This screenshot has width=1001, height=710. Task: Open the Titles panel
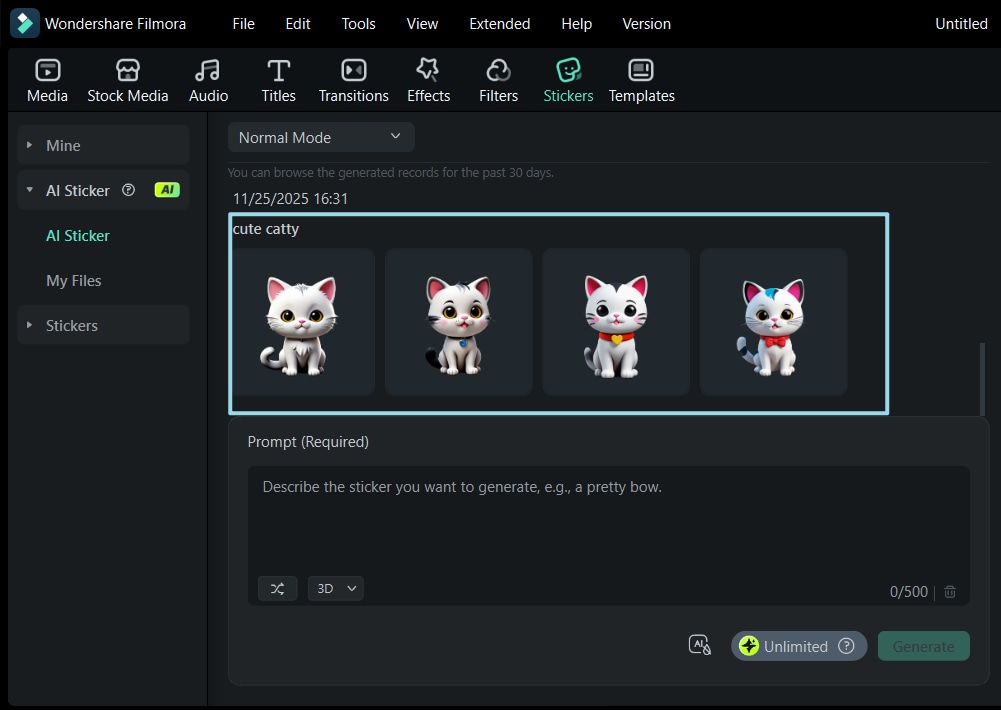[x=278, y=79]
